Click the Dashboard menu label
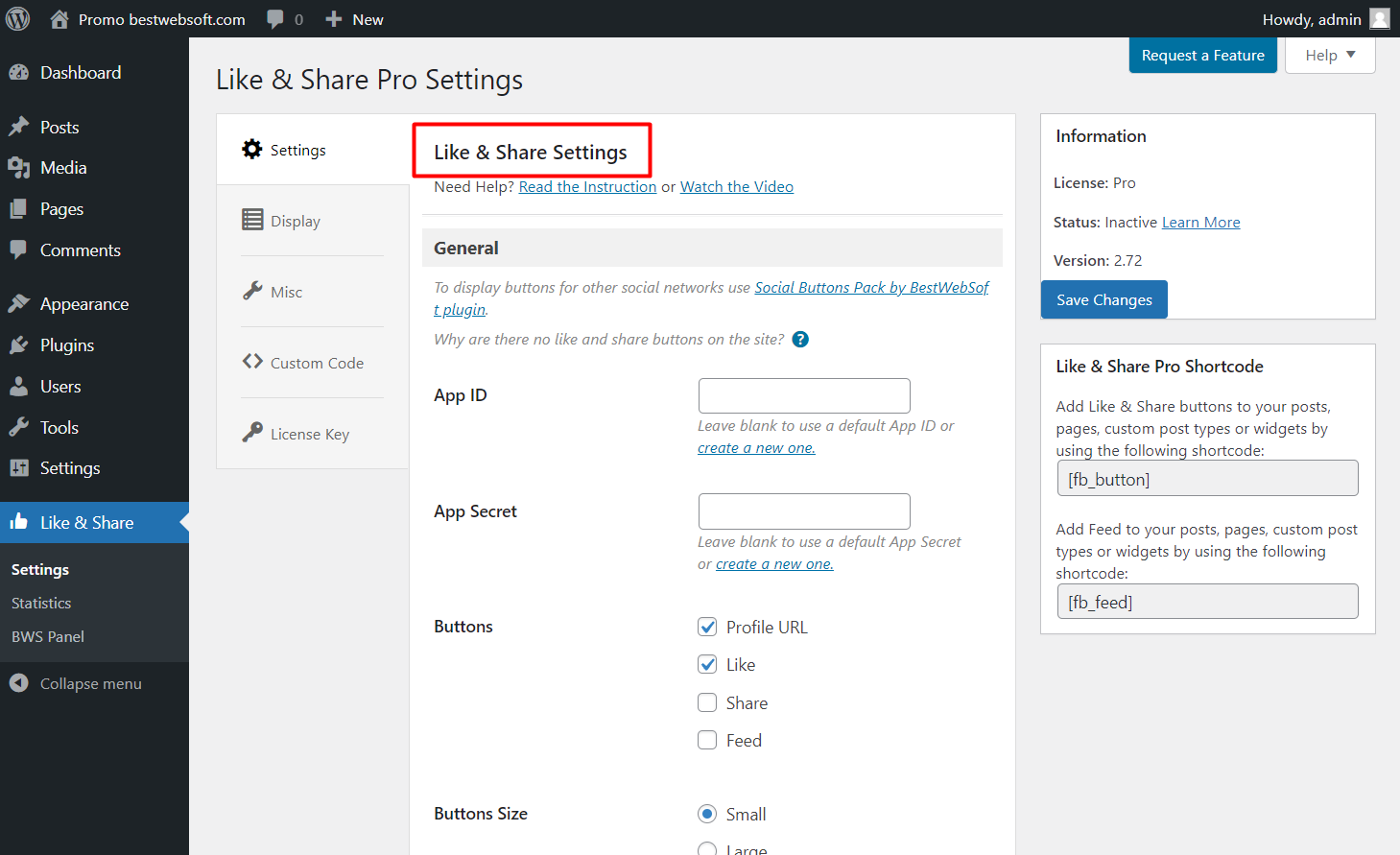Screen dimensions: 1400x855 tap(81, 73)
